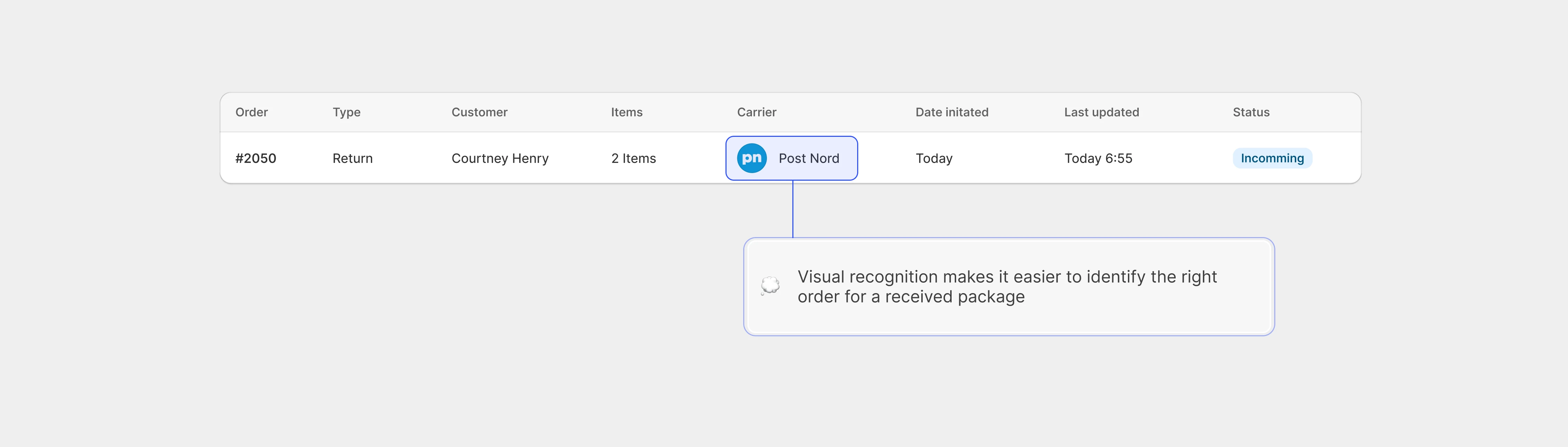1568x447 pixels.
Task: Sort by the Order column header
Action: 251,112
